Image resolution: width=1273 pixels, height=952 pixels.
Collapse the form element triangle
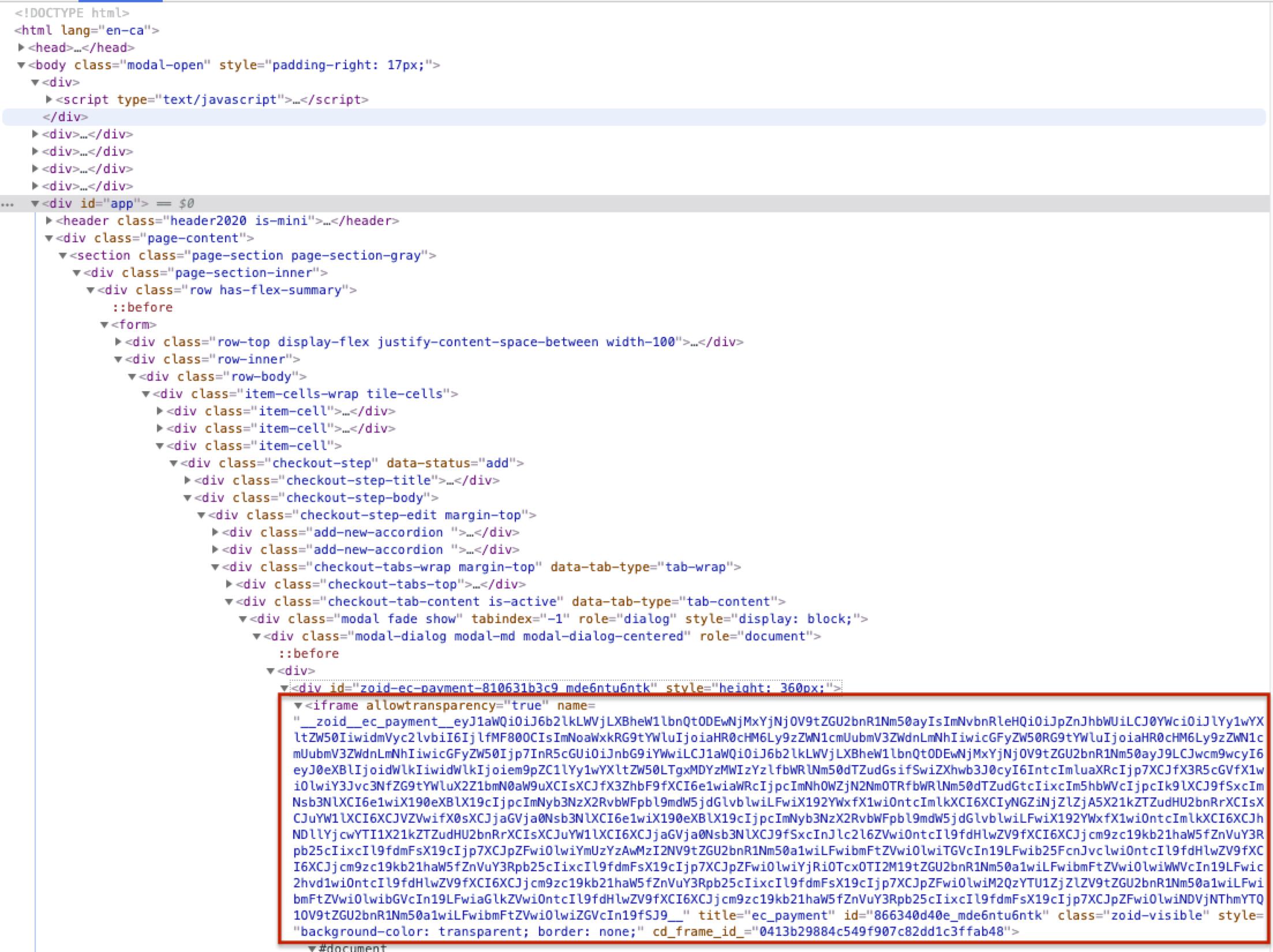coord(104,324)
